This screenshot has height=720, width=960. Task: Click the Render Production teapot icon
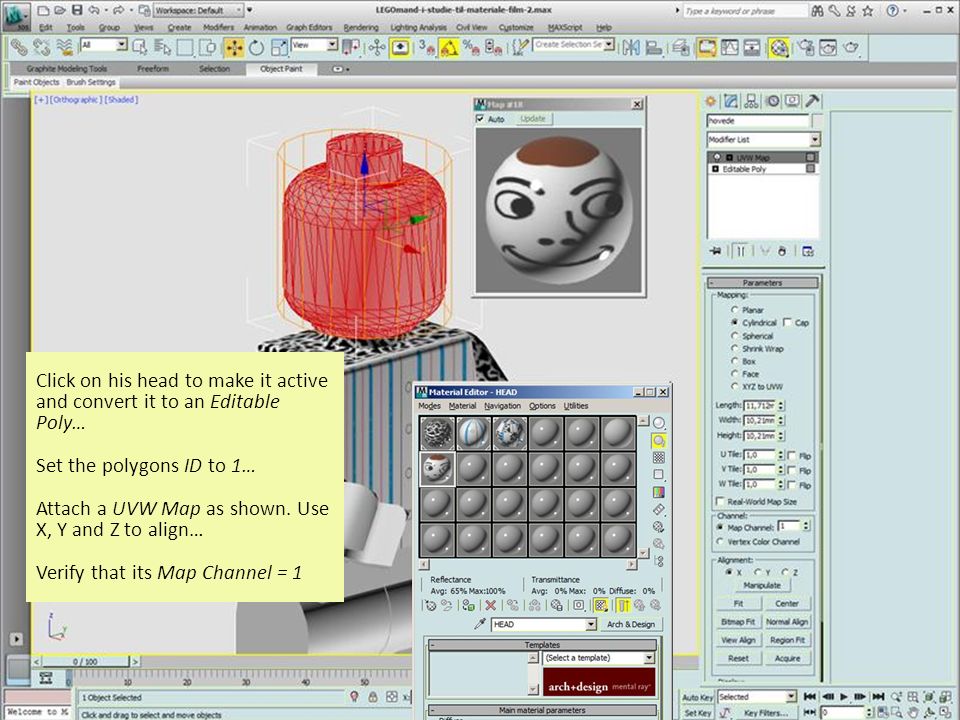pos(851,47)
